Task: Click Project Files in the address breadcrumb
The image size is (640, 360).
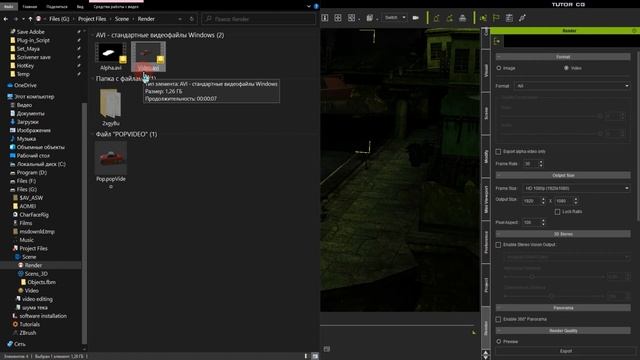Action: click(92, 19)
